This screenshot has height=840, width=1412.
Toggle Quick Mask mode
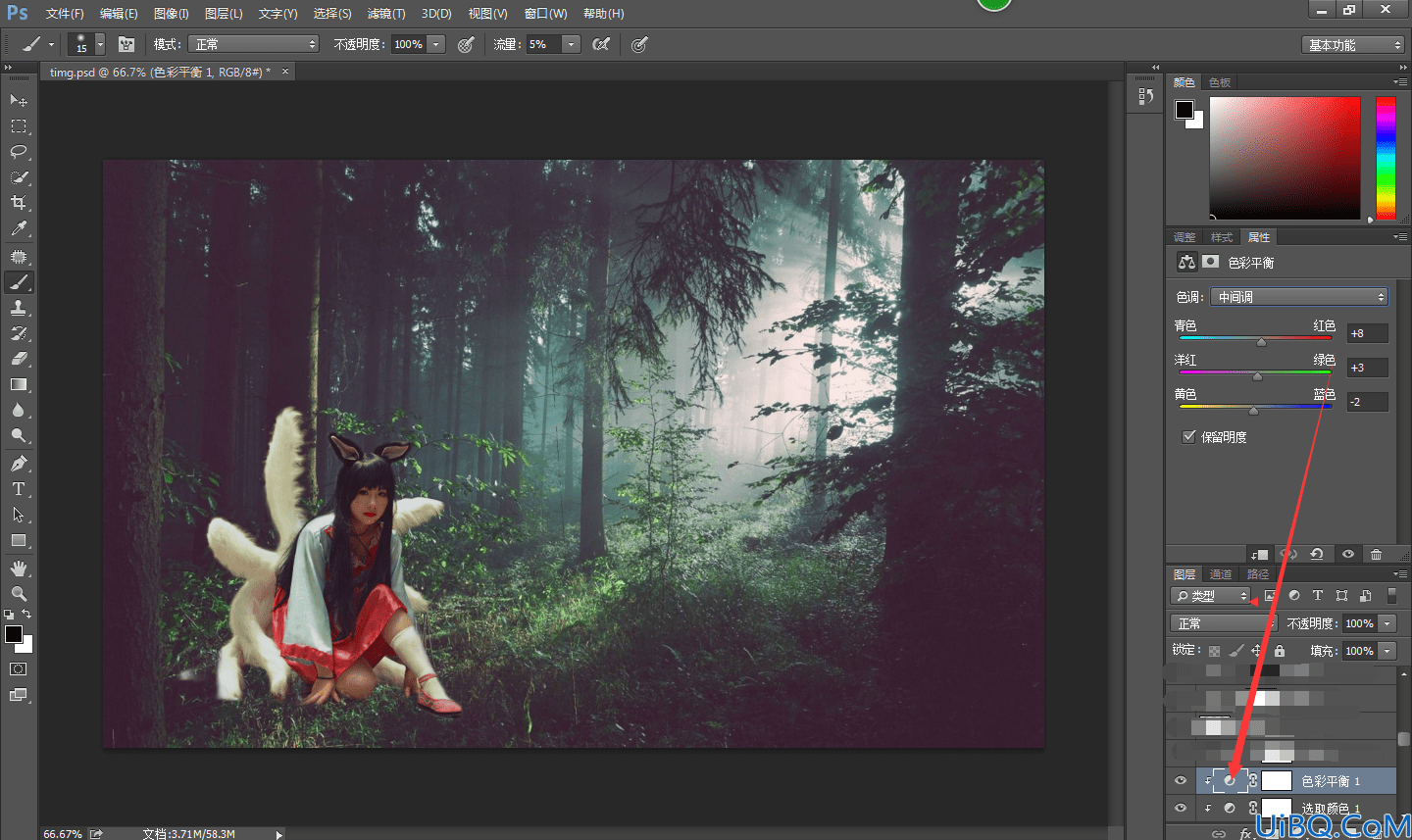coord(19,669)
